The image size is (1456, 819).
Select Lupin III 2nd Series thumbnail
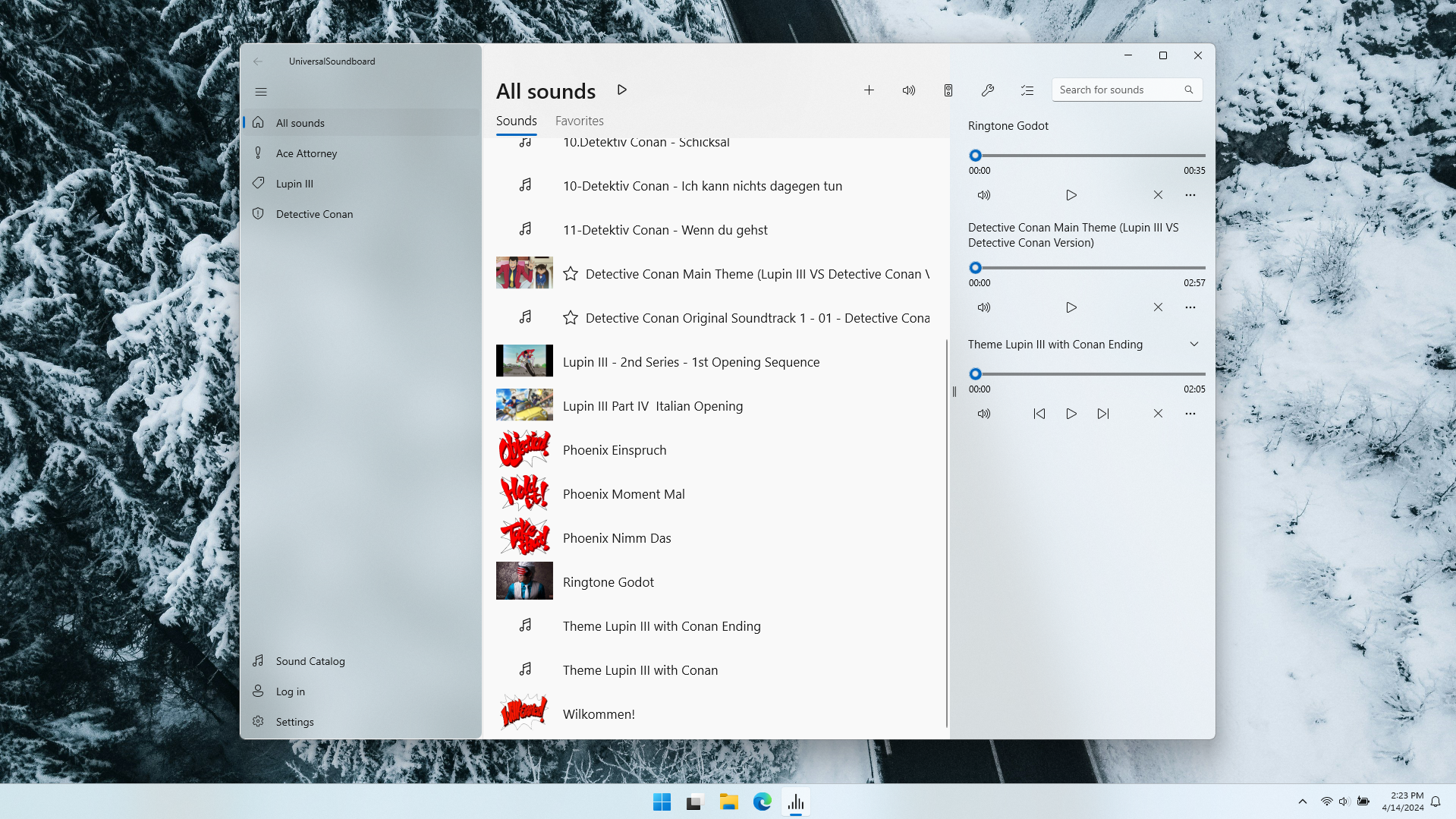pos(524,361)
